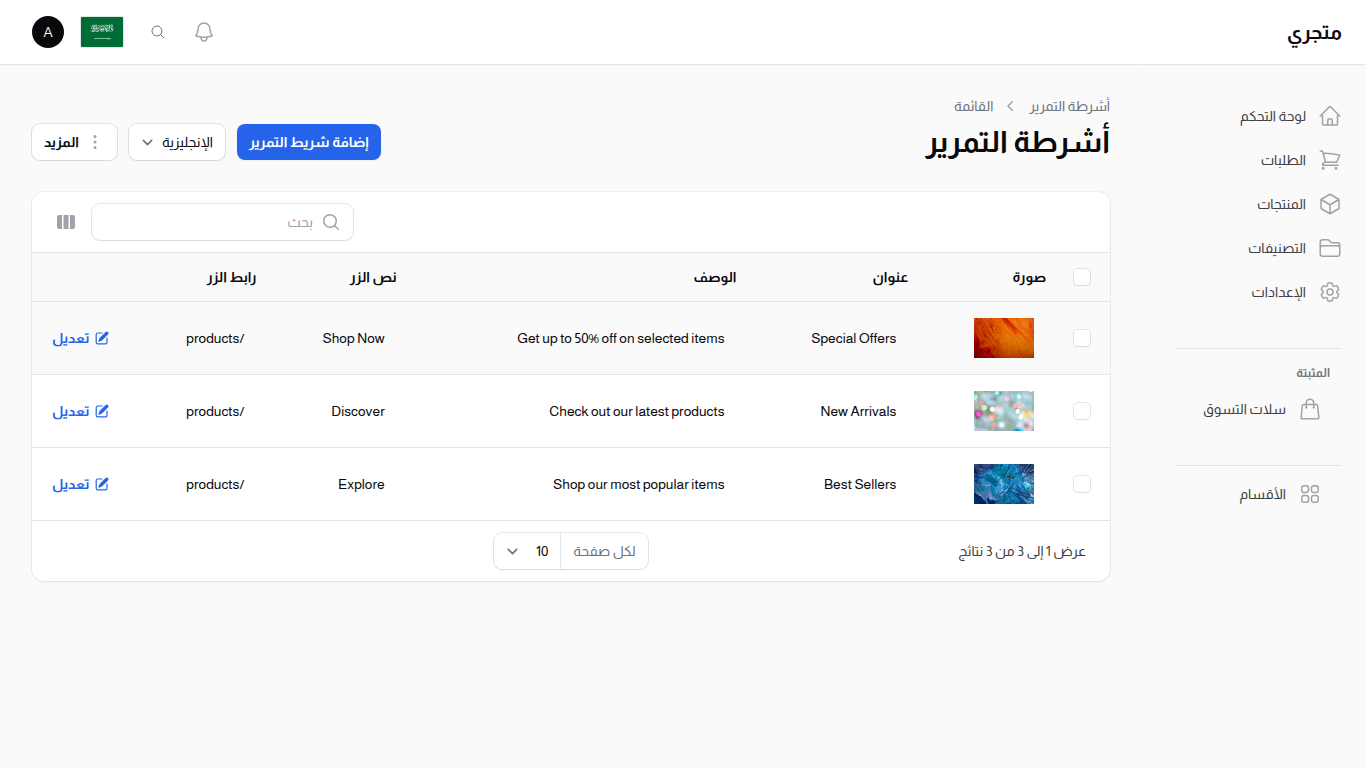The image size is (1366, 768).
Task: Open the column visibility icon above the table
Action: click(65, 221)
